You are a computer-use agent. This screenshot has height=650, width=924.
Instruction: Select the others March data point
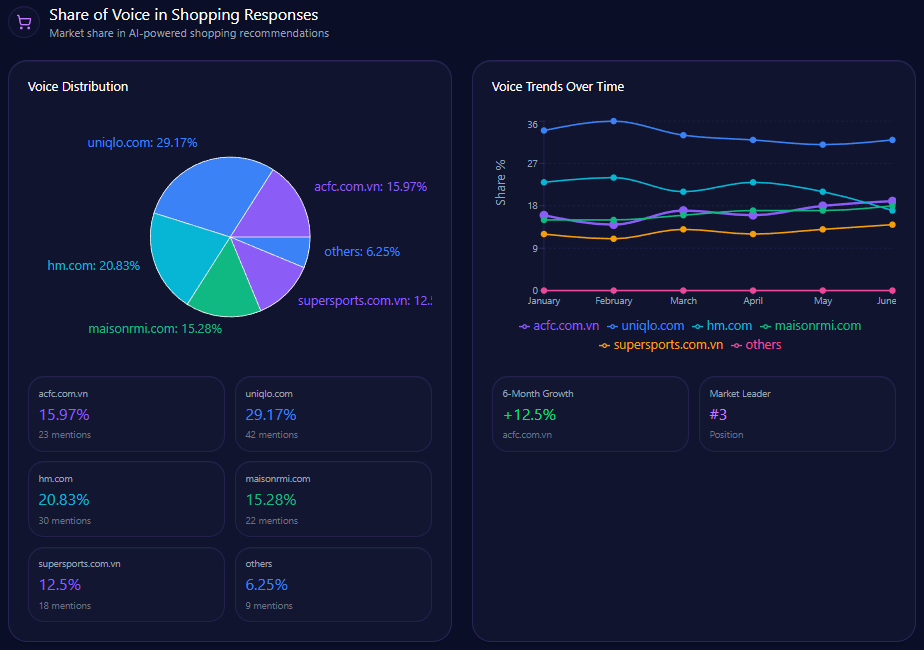click(x=683, y=290)
